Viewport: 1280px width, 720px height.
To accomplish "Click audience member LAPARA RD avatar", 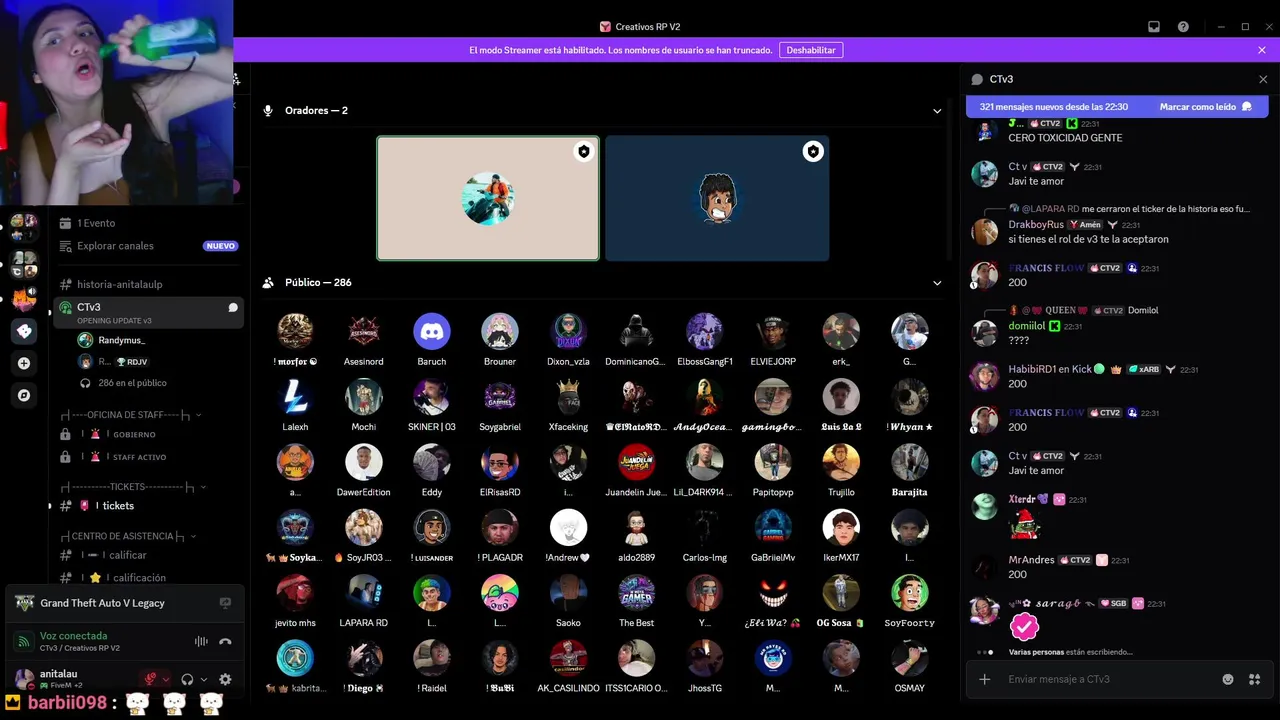I will pos(364,593).
